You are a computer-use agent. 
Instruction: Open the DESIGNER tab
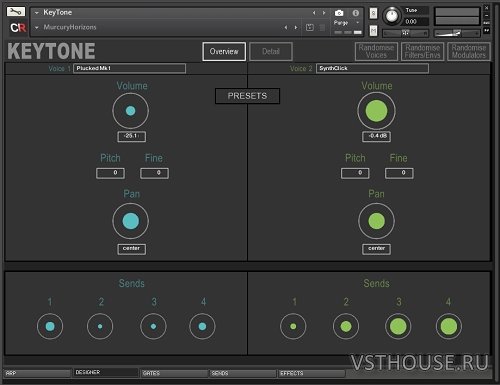(105, 372)
